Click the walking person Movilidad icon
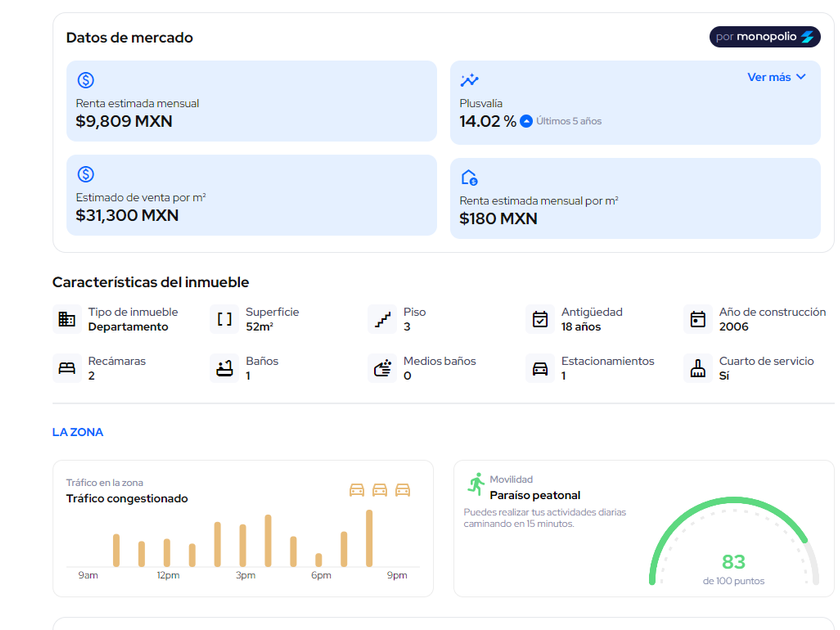 (475, 485)
